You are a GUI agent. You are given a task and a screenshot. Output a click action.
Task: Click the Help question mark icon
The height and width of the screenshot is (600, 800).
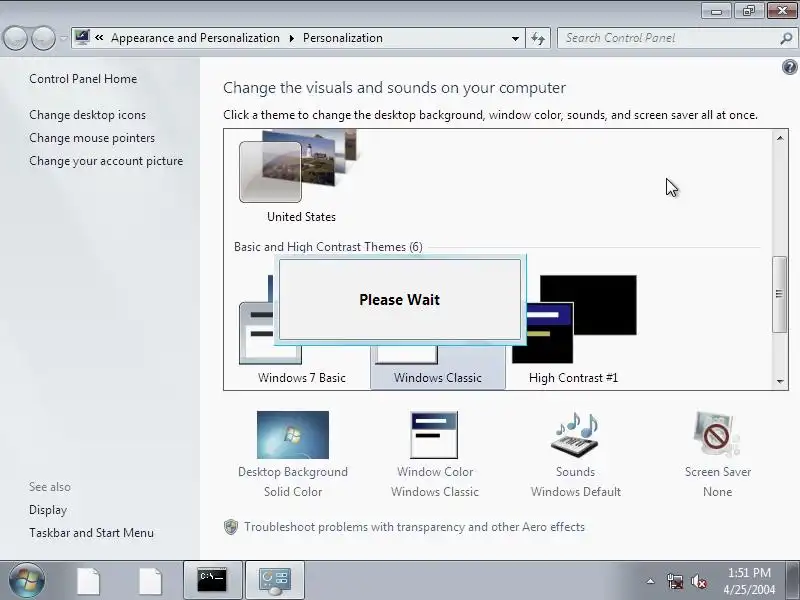[x=789, y=67]
